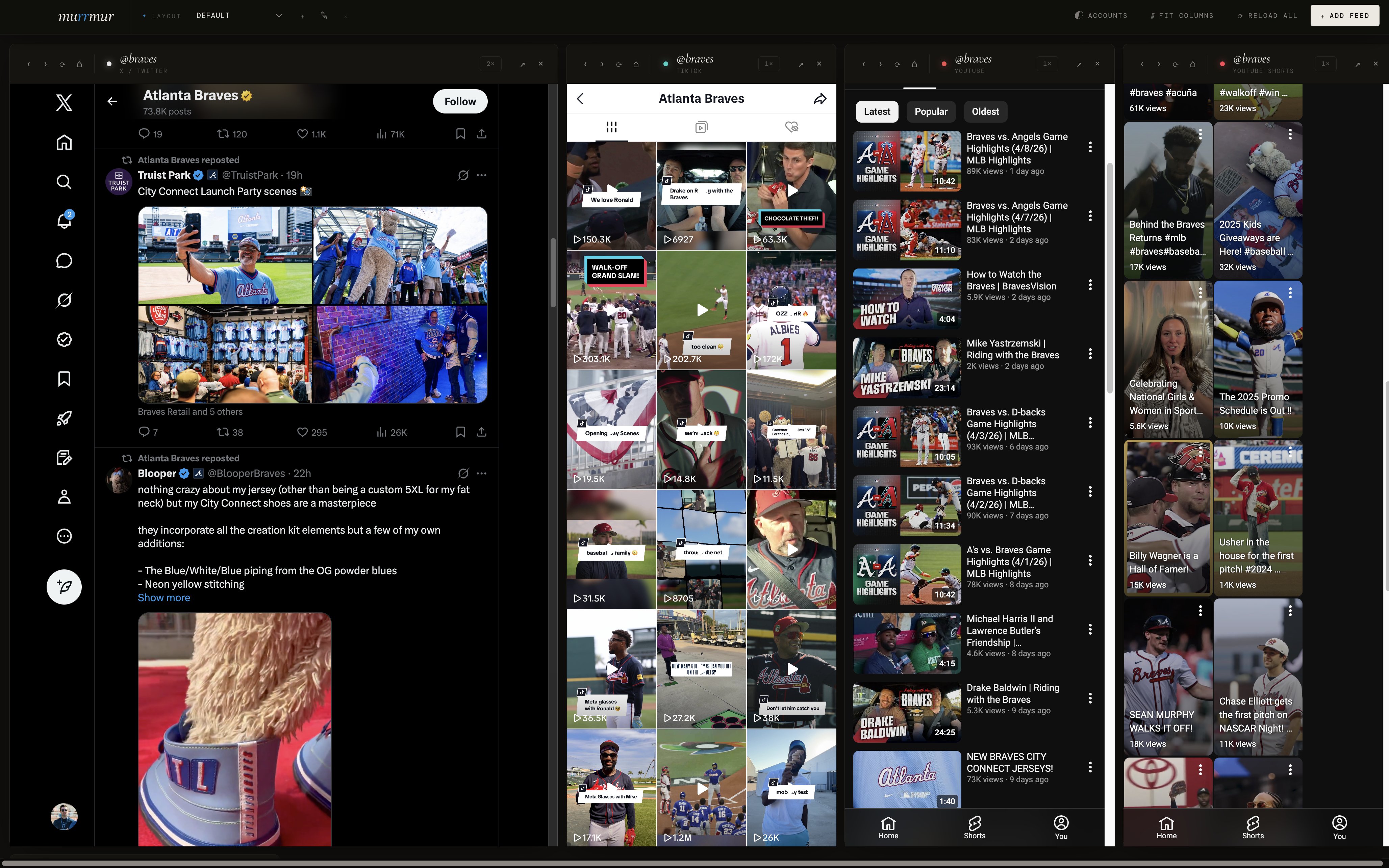Open X account avatar at sidebar bottom
This screenshot has height=868, width=1389.
point(64,816)
